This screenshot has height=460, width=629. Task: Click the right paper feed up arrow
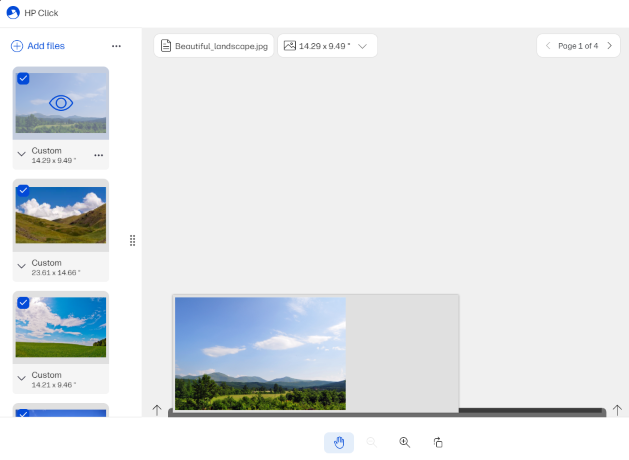617,410
